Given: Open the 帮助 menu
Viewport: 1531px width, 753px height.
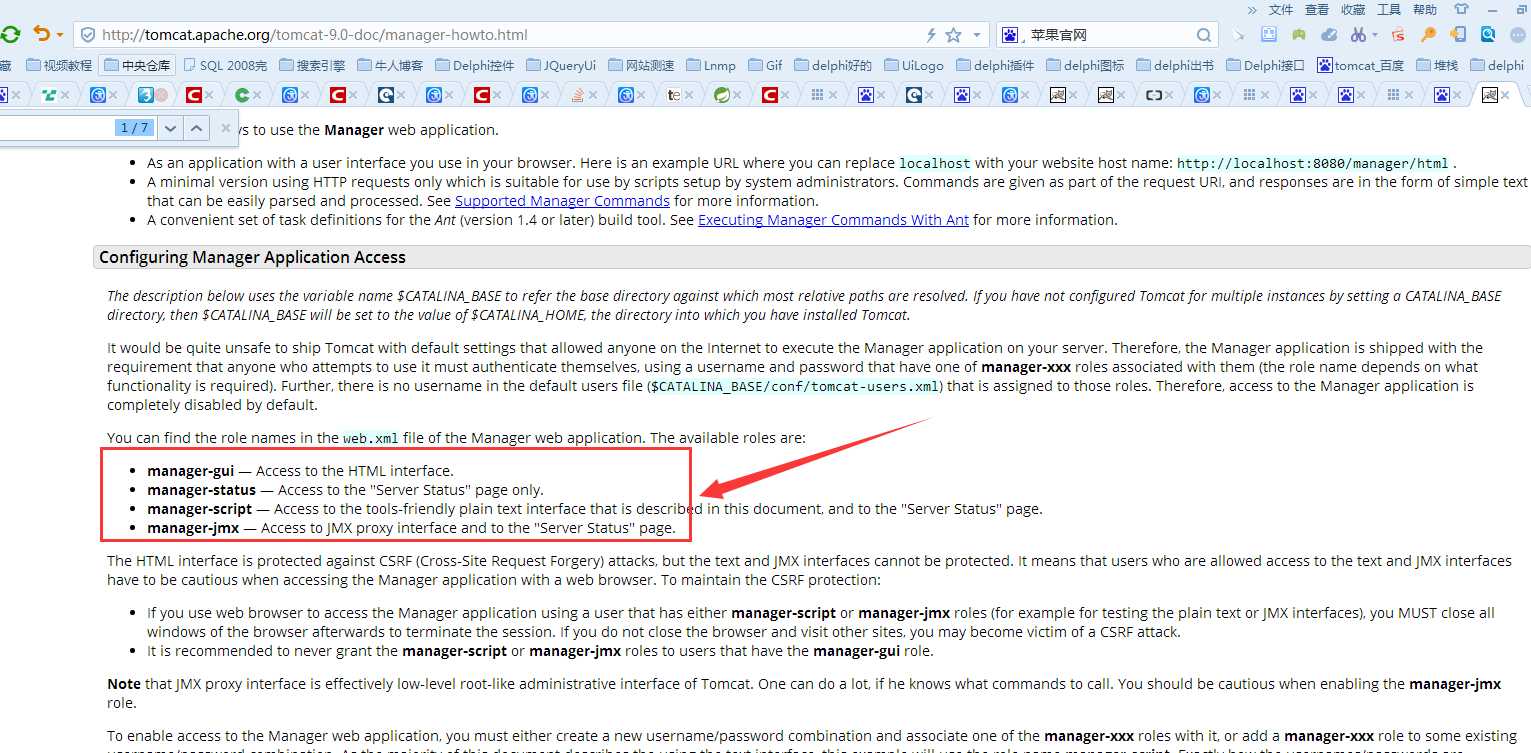Looking at the screenshot, I should point(1425,9).
